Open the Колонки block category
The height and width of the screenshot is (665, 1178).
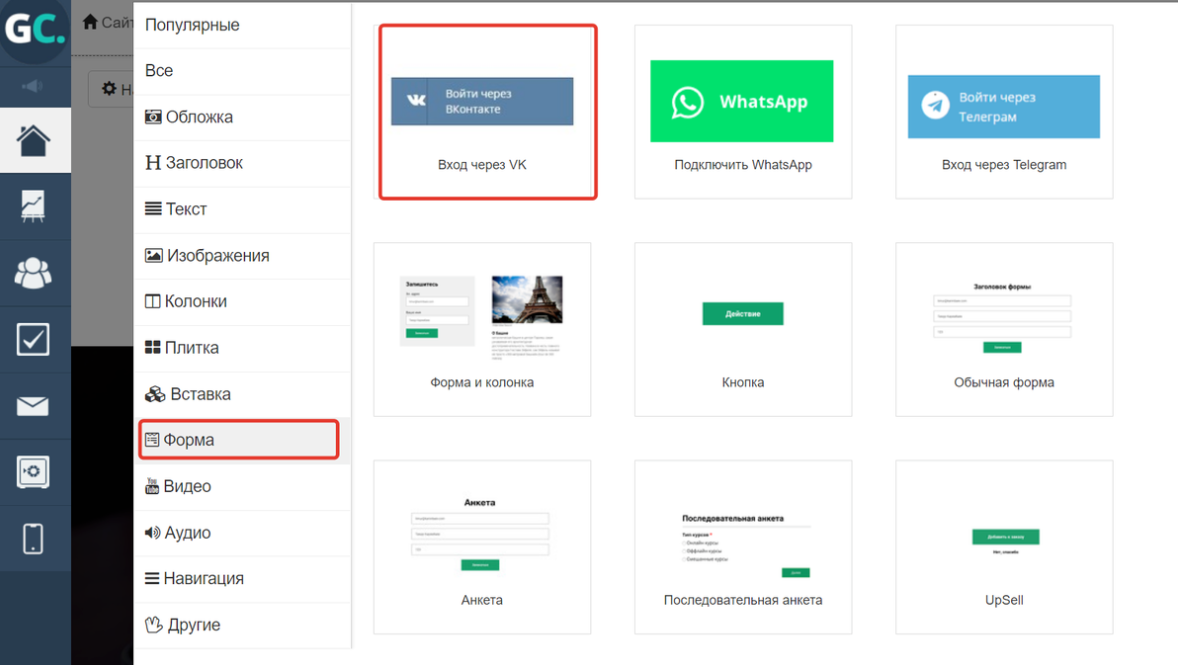tap(242, 301)
